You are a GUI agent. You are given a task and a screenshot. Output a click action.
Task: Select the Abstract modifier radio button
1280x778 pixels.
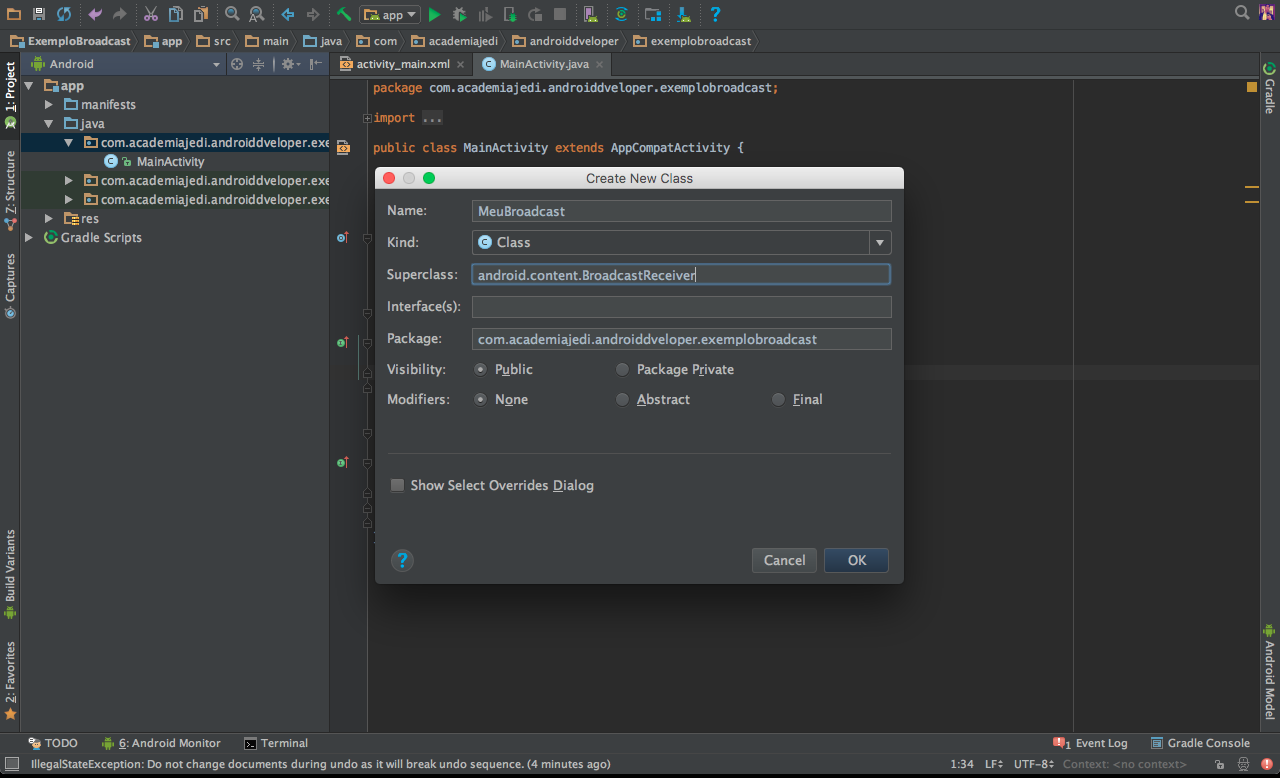pos(622,399)
